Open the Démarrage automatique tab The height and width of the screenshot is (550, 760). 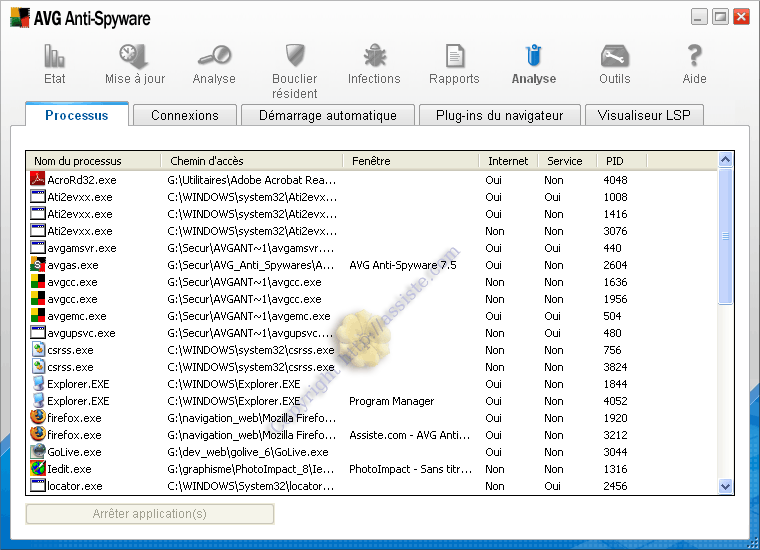point(328,115)
